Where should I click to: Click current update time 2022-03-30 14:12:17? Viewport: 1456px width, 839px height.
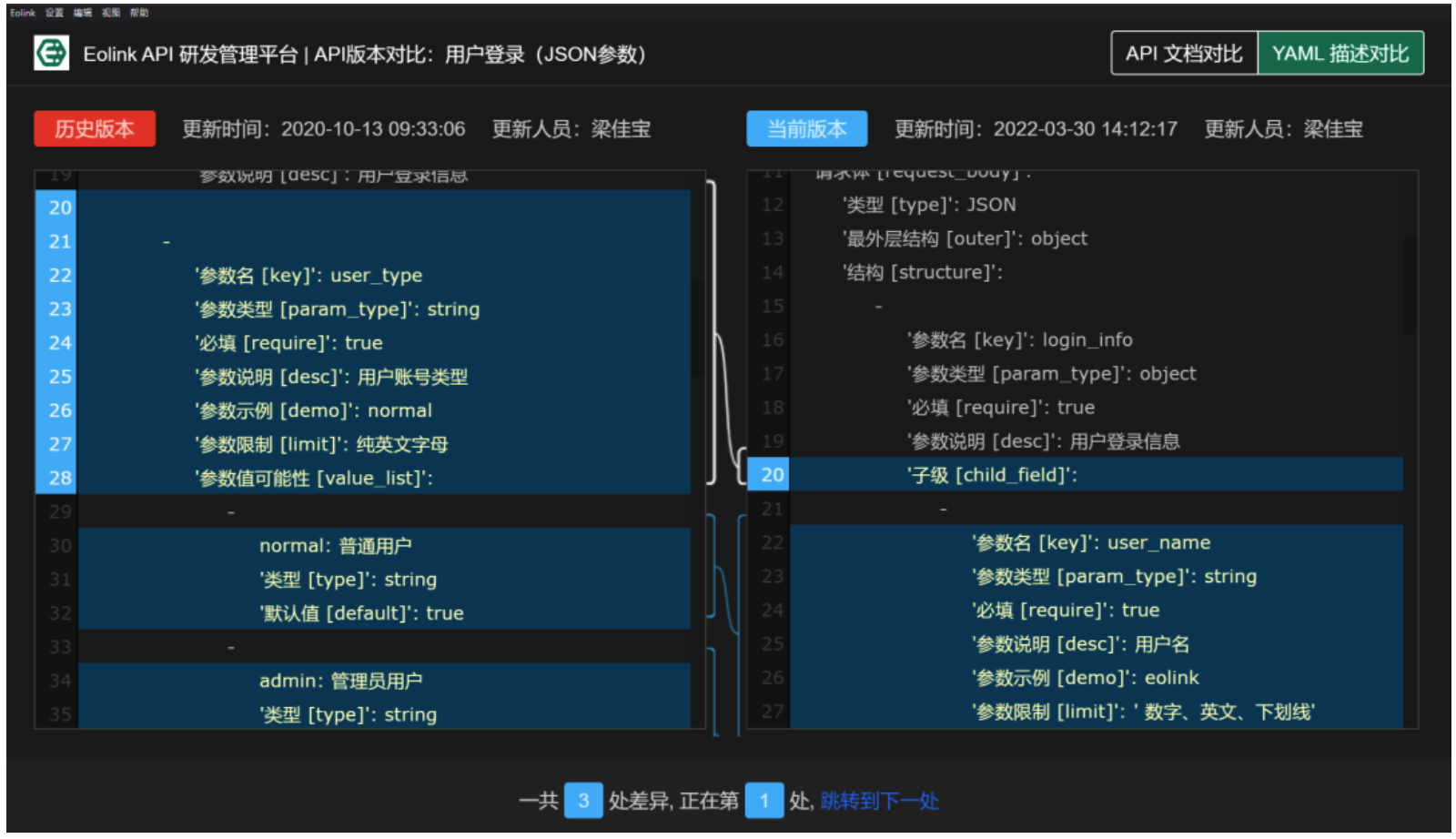click(x=1085, y=129)
